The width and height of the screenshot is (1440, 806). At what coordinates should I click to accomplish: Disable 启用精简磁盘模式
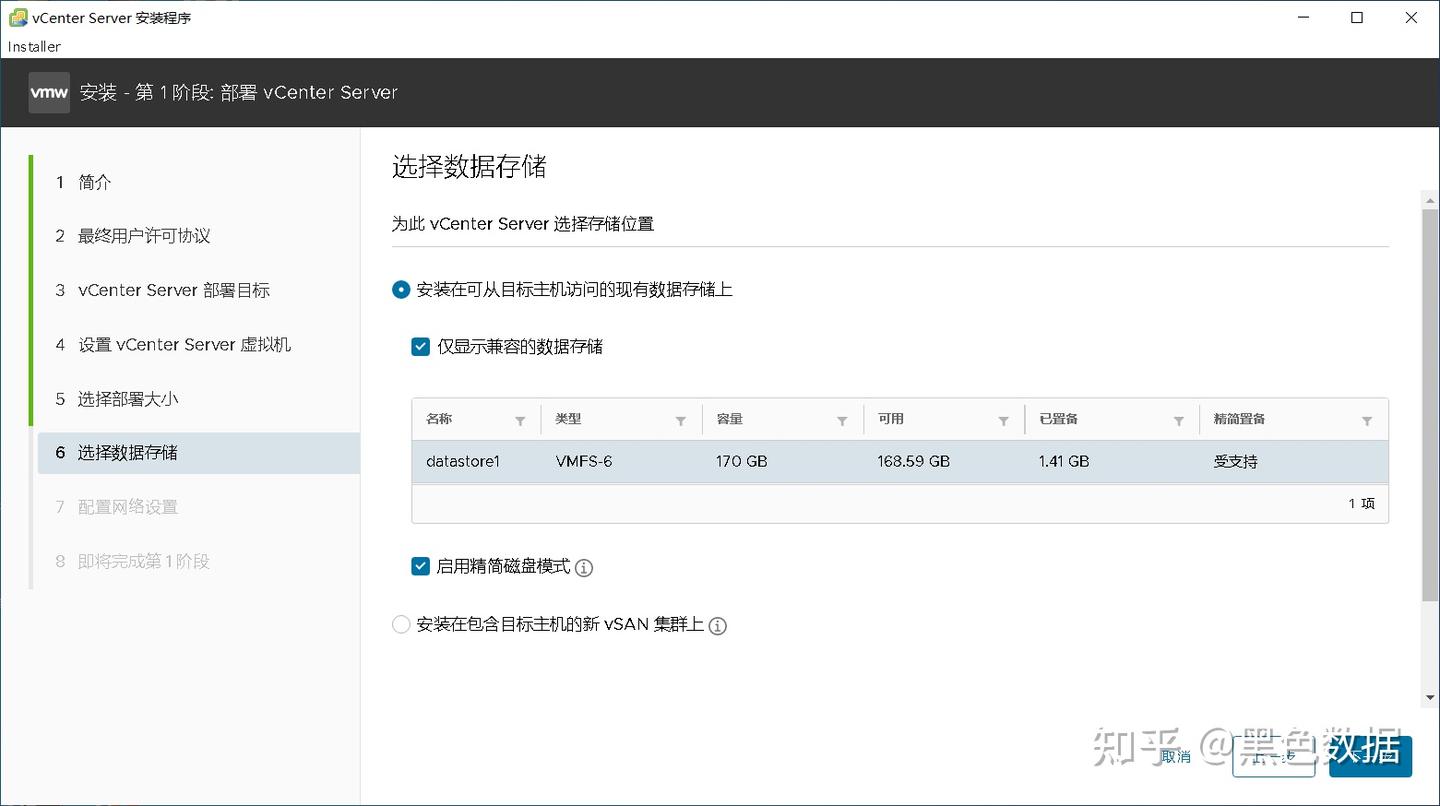click(420, 566)
